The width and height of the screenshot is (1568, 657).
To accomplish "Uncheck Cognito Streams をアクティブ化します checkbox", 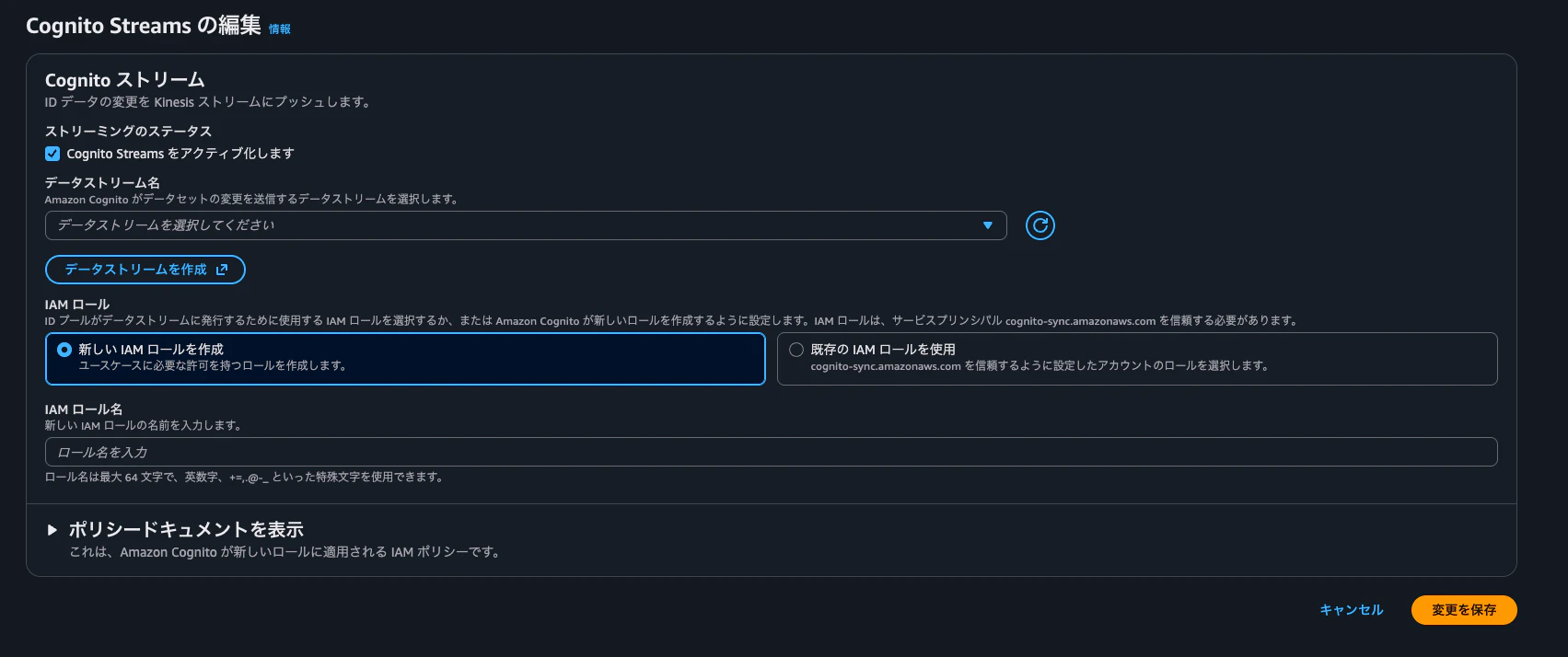I will click(x=52, y=154).
